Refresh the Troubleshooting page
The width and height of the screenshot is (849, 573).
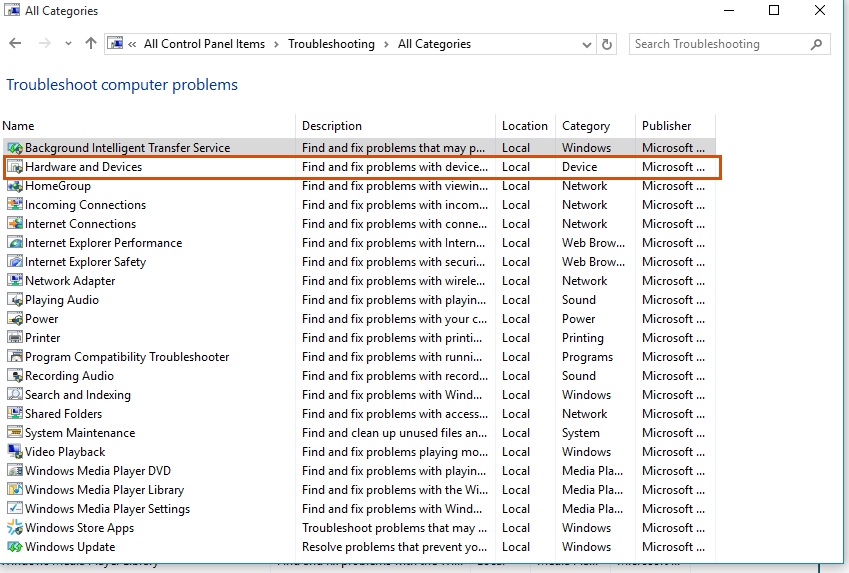(x=607, y=44)
